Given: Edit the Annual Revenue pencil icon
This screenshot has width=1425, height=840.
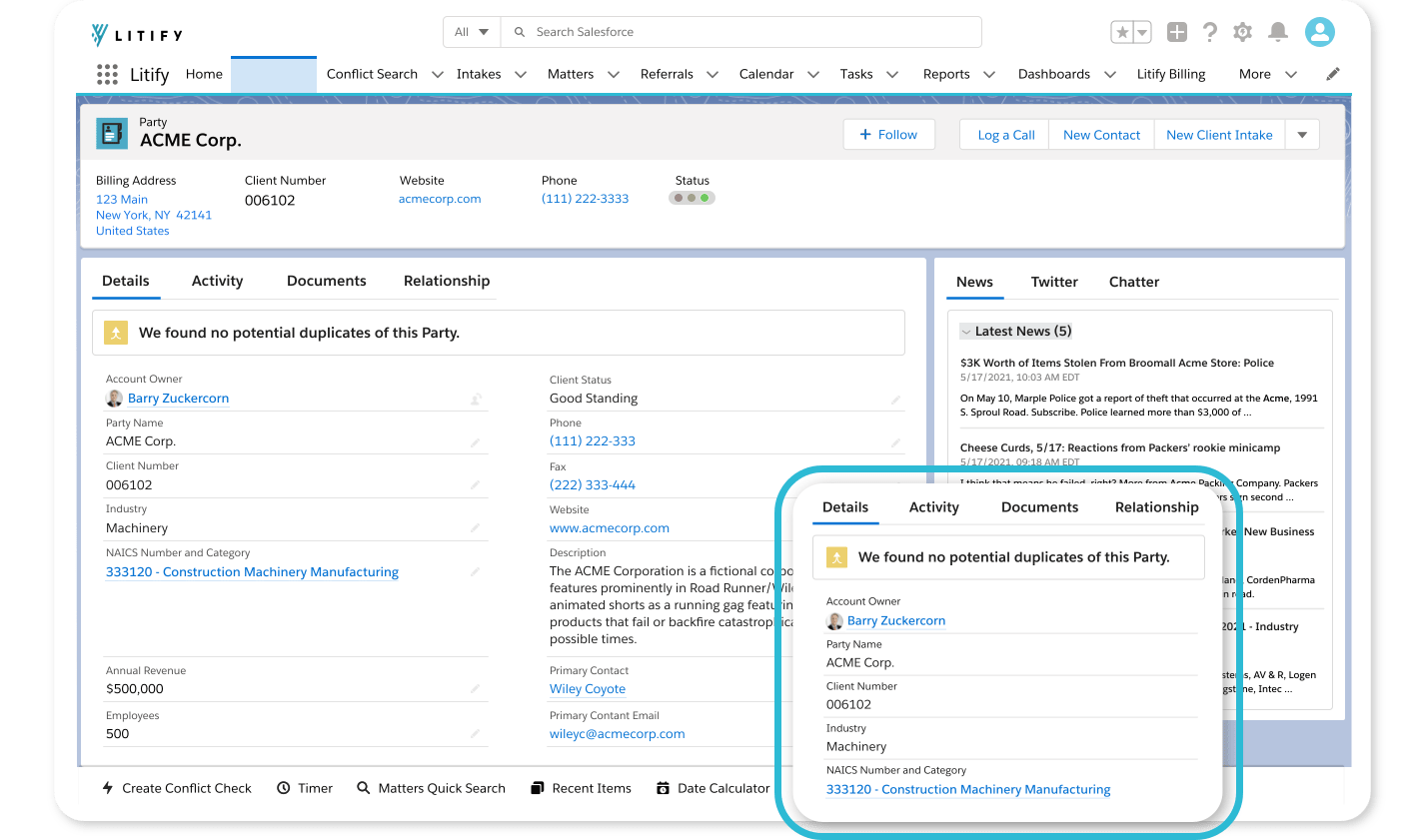Looking at the screenshot, I should (476, 689).
